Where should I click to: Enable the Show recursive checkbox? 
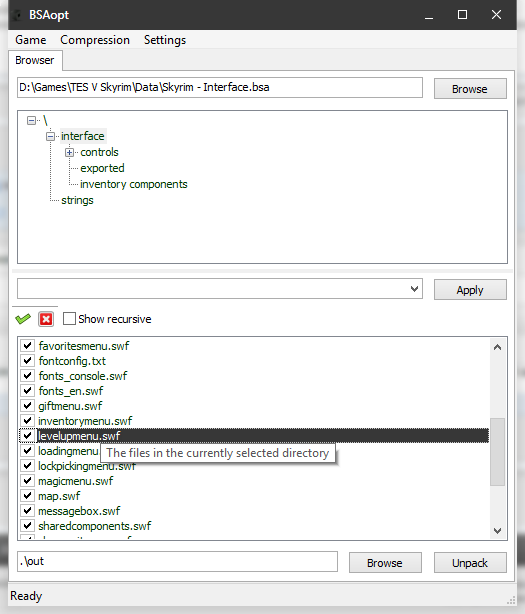click(x=69, y=319)
